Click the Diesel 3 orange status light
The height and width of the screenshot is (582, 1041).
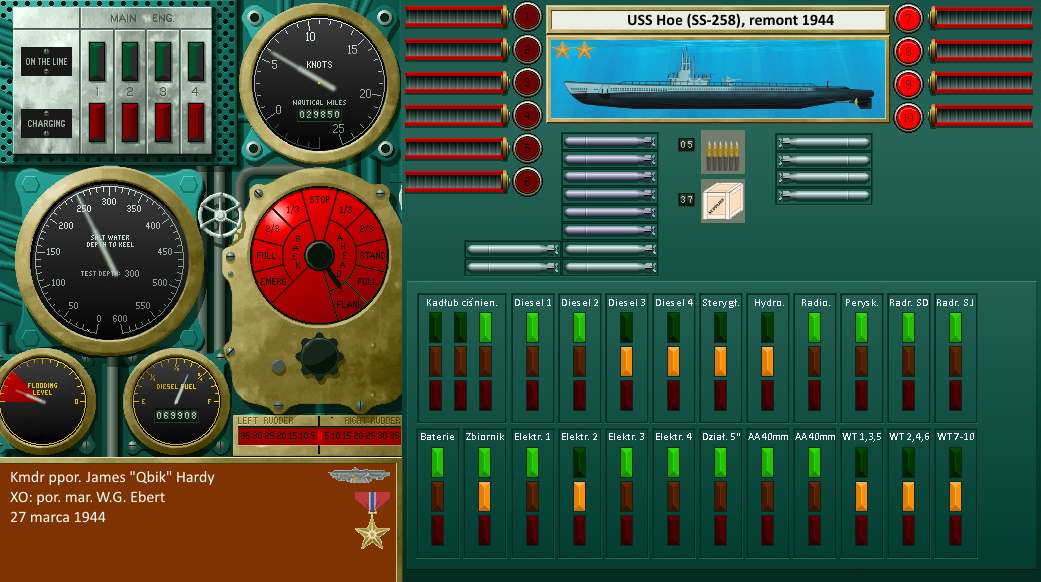(x=627, y=360)
